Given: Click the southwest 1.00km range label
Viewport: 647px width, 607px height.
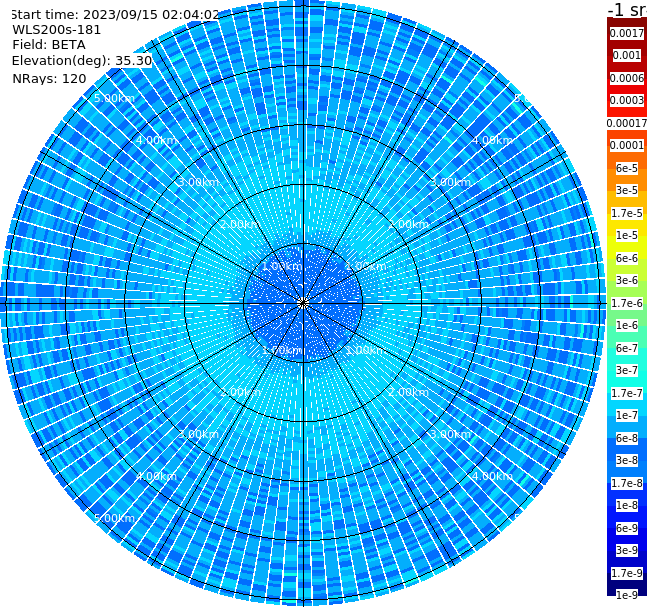Looking at the screenshot, I should pos(282,350).
